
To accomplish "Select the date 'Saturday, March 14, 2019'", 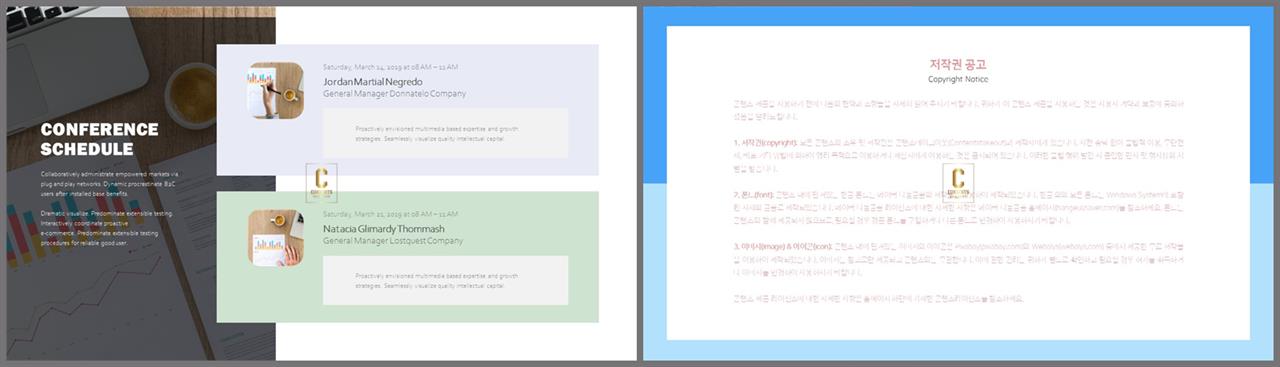I will coord(391,67).
